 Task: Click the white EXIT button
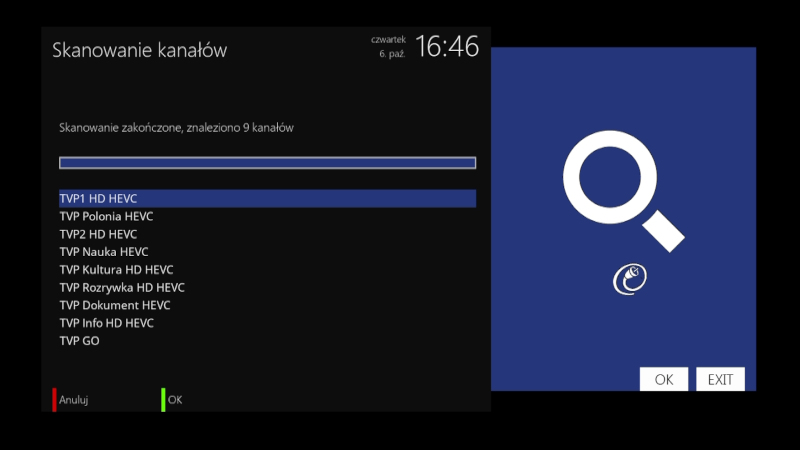[720, 379]
